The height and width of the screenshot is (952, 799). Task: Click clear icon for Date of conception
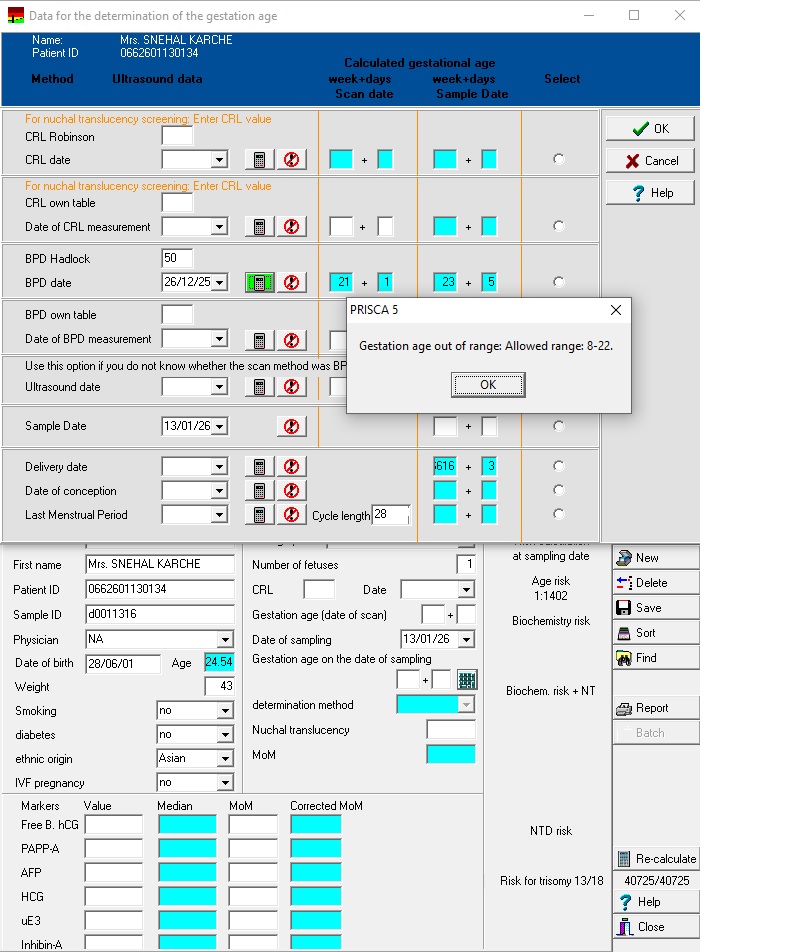point(291,491)
